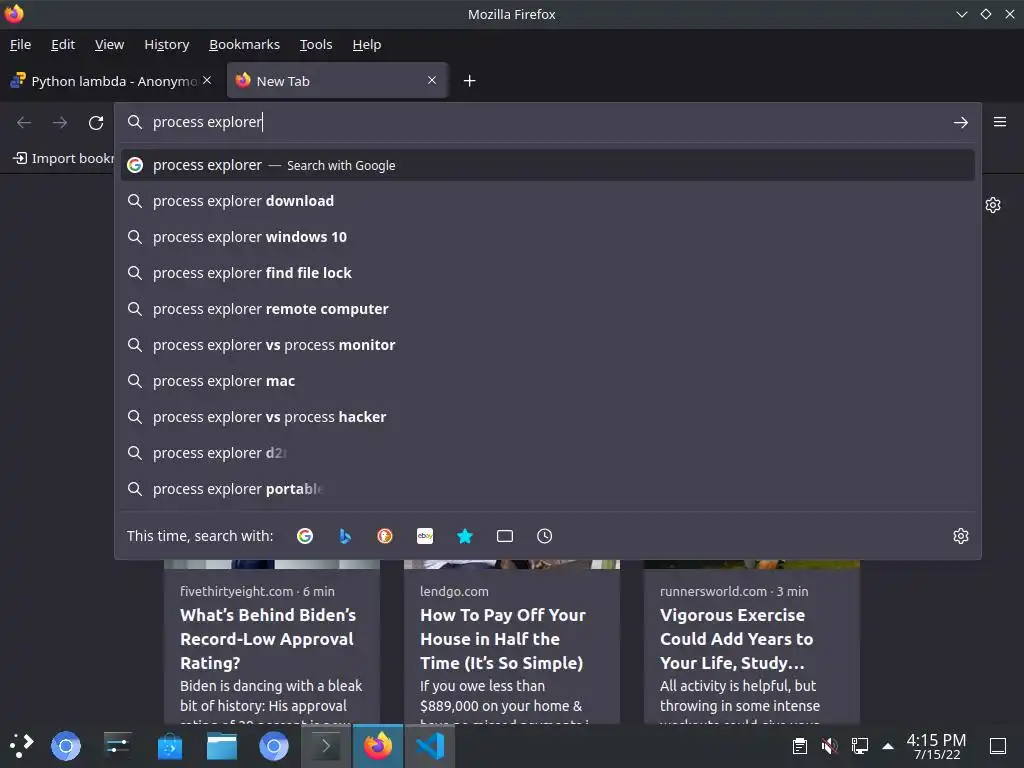Open System Settings from the taskbar

coord(118,746)
